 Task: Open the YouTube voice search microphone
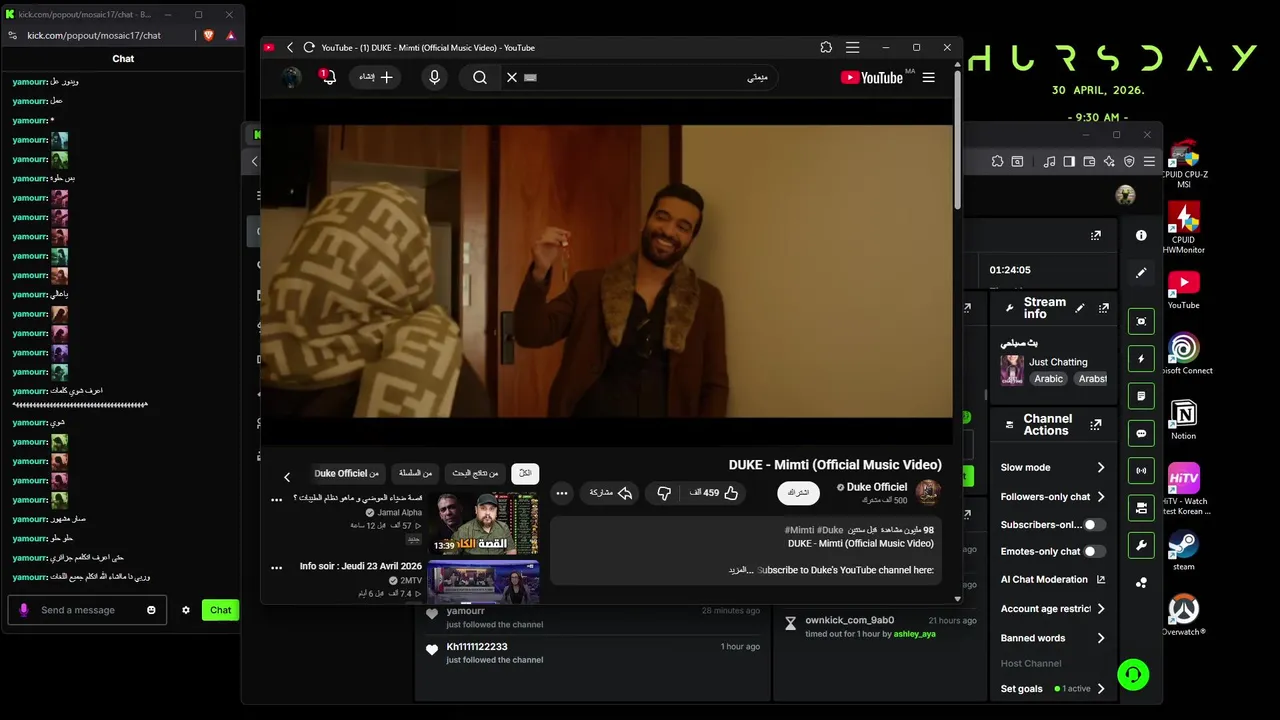[x=434, y=77]
